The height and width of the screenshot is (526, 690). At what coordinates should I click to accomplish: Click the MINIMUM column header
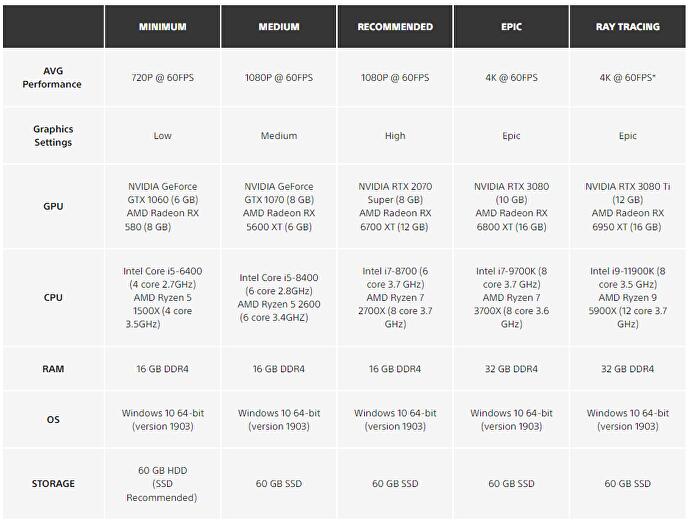point(162,27)
